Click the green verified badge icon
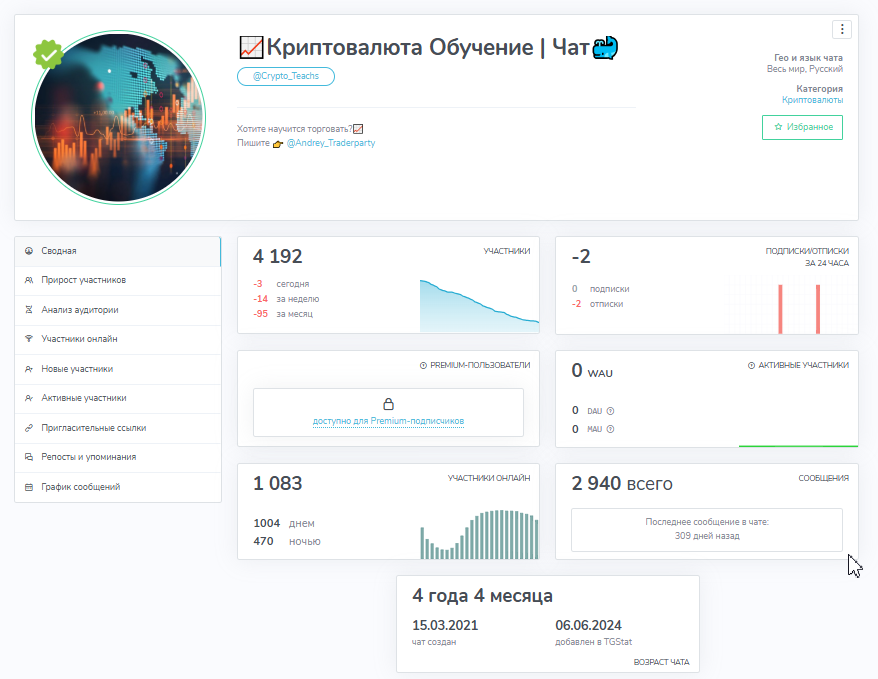 point(48,55)
